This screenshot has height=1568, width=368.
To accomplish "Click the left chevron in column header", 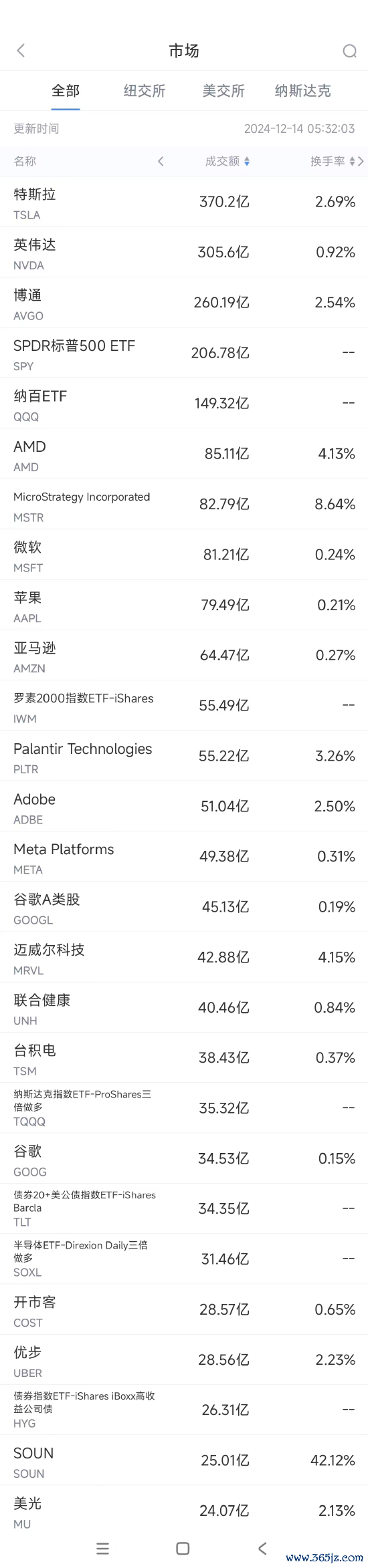I will [x=161, y=161].
